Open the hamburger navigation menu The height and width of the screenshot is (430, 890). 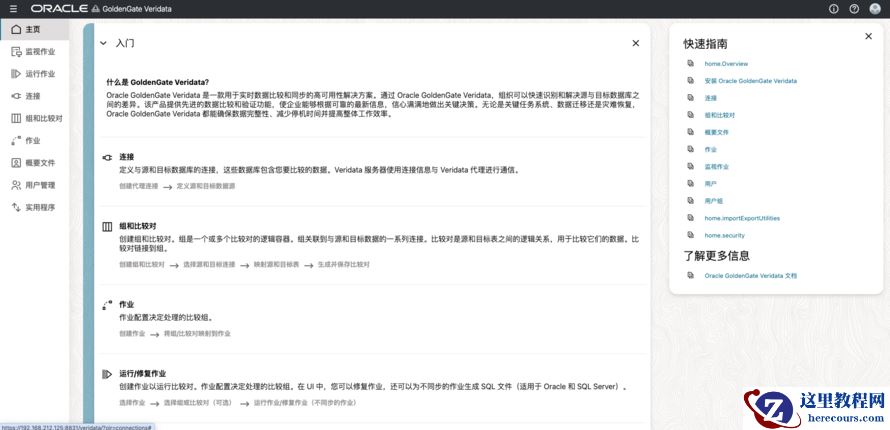tap(14, 9)
